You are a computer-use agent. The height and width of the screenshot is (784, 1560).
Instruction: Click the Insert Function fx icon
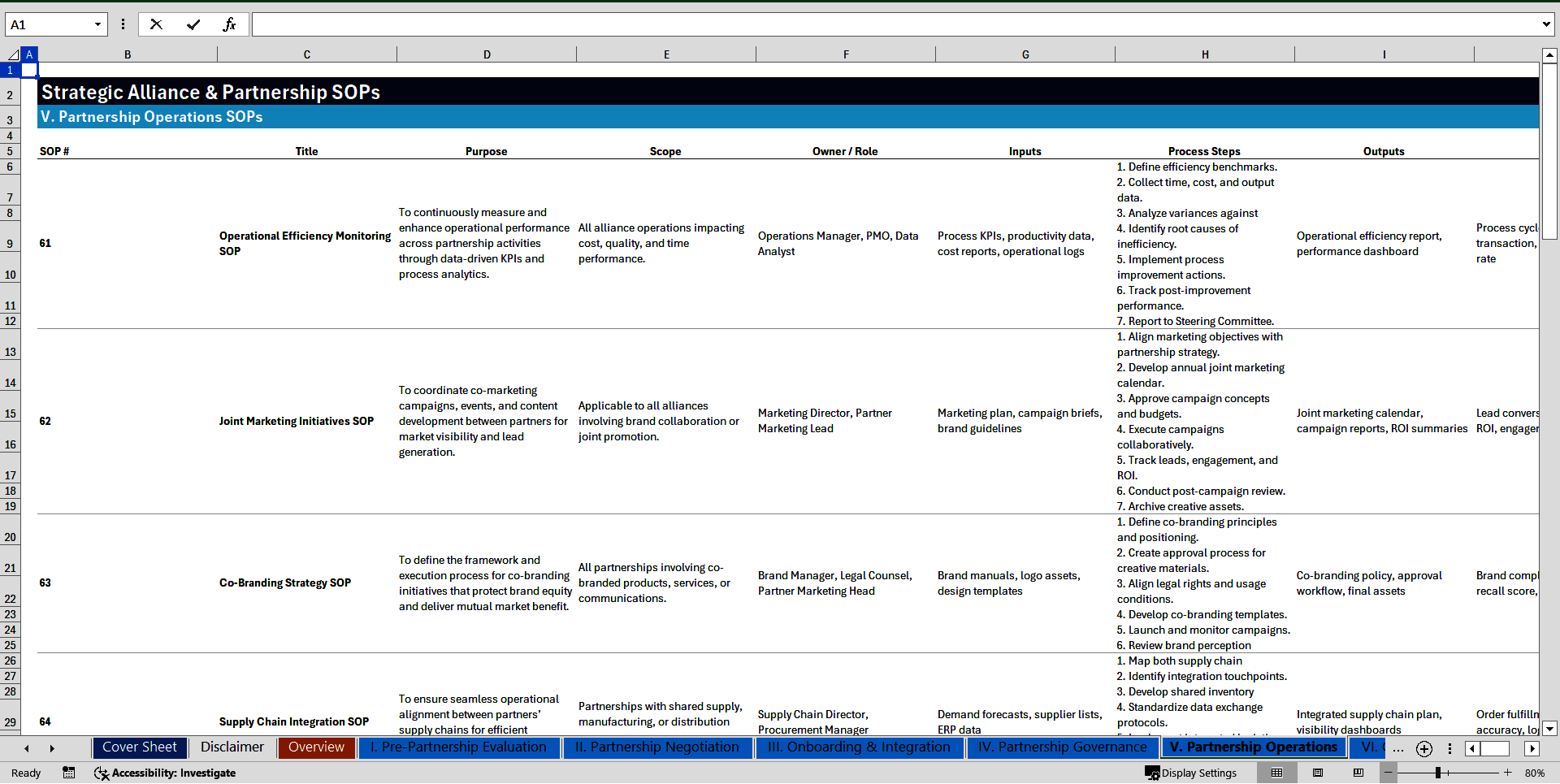229,24
